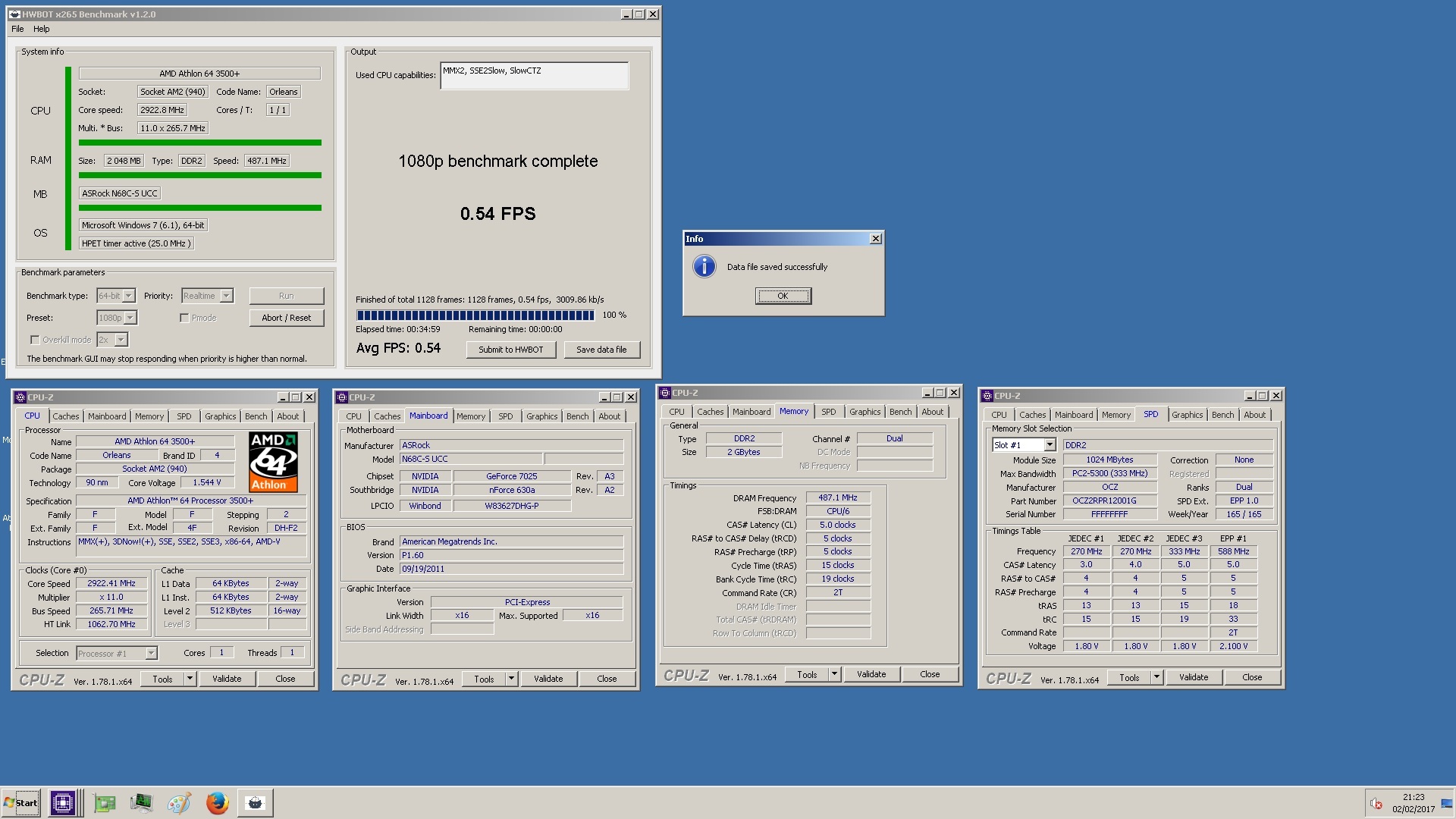Viewport: 1456px width, 819px height.
Task: Click the muted speaker tray icon
Action: click(x=1376, y=803)
